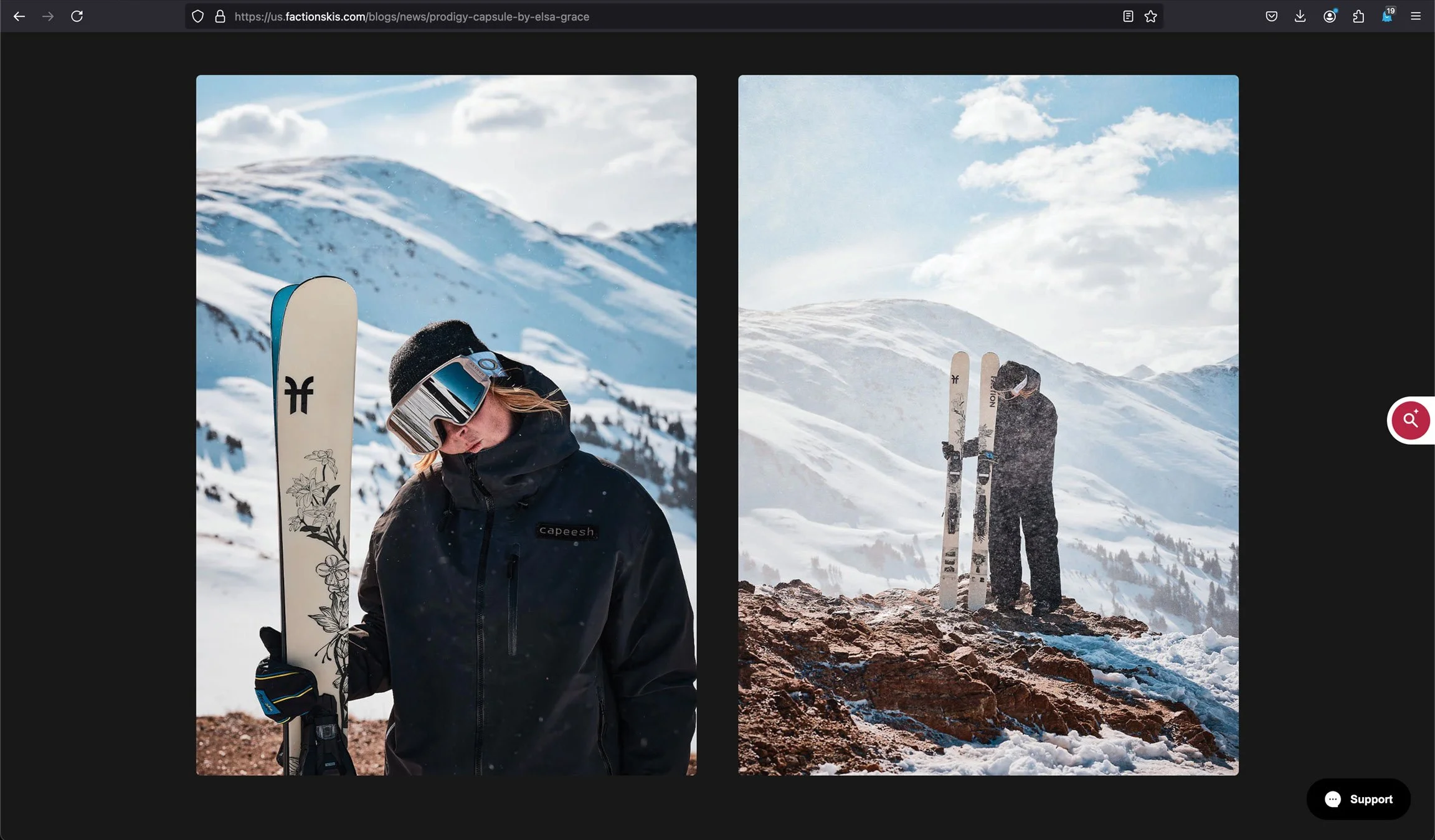Image resolution: width=1435 pixels, height=840 pixels.
Task: Save page to Pocket
Action: pyautogui.click(x=1271, y=17)
